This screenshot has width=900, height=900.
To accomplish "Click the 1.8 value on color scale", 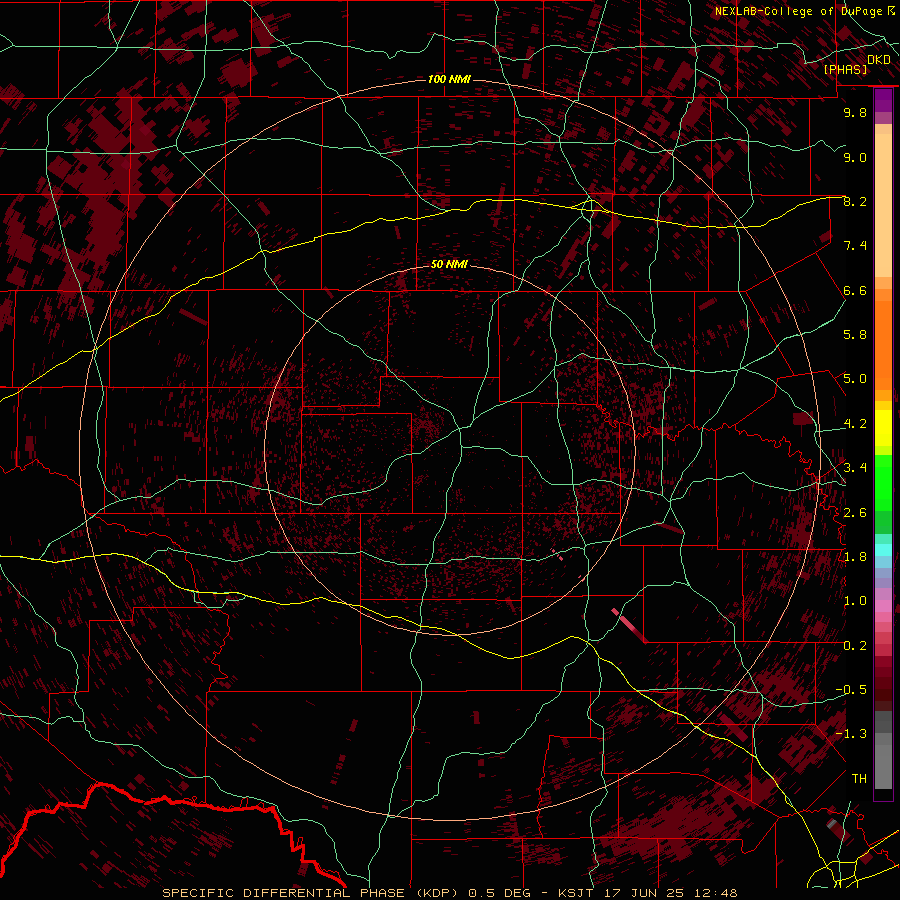I will [x=855, y=557].
